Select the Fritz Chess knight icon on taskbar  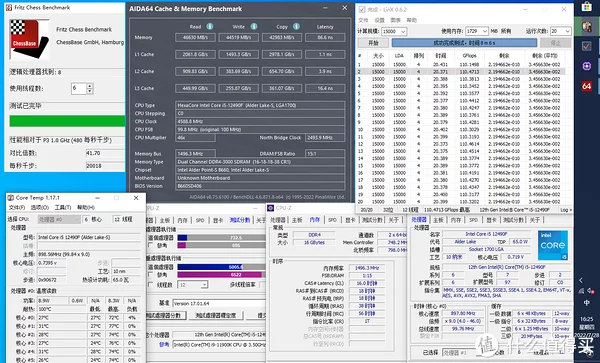point(587,27)
